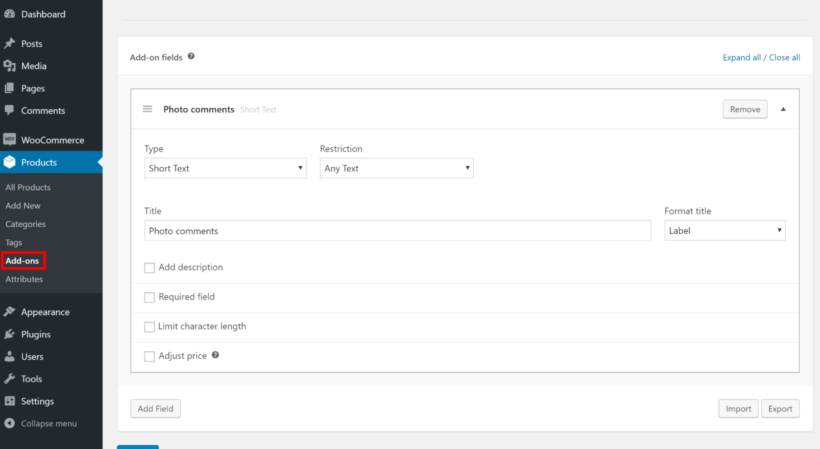Check the Required field checkbox
Screen dimensions: 820x449
click(x=150, y=297)
